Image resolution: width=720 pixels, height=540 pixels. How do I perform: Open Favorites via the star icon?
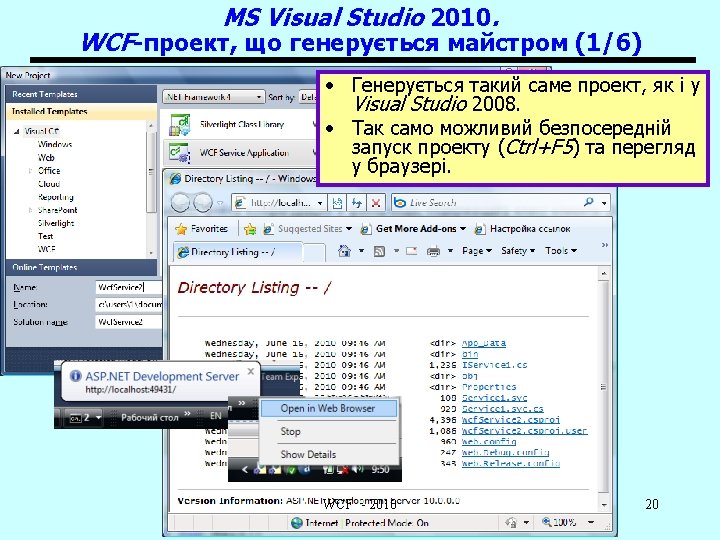(x=181, y=229)
